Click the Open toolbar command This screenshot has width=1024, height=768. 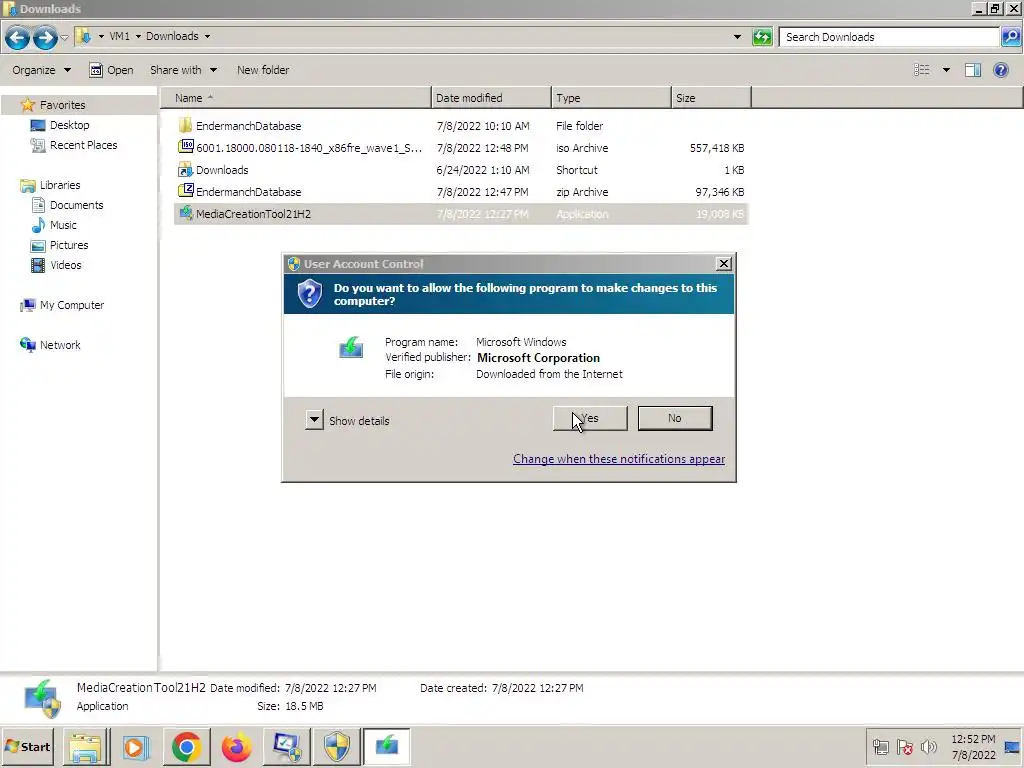[x=111, y=70]
